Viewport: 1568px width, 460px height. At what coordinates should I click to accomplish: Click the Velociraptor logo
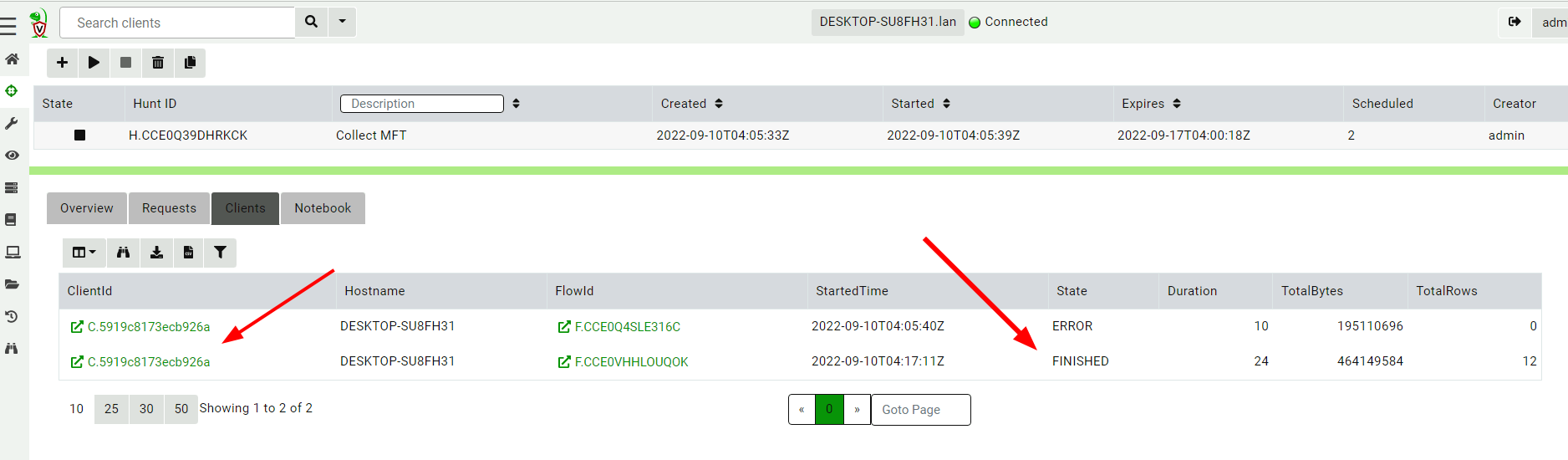click(38, 23)
